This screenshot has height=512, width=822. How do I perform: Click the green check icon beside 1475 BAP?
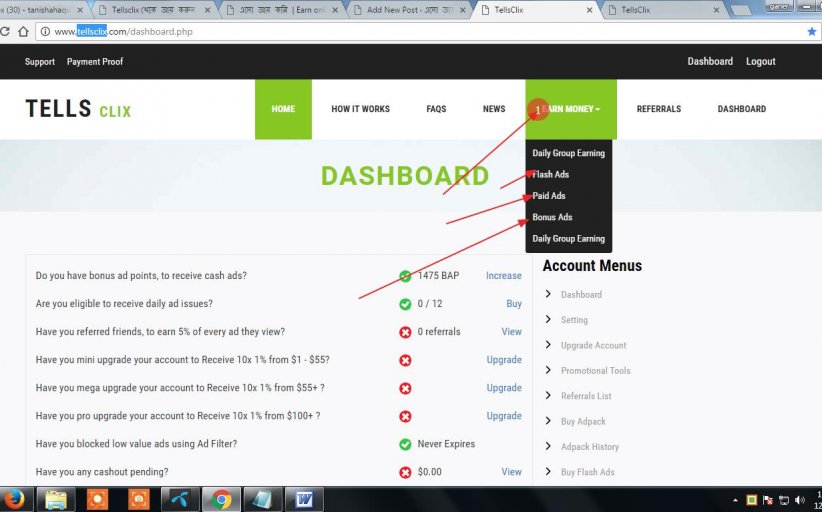405,276
